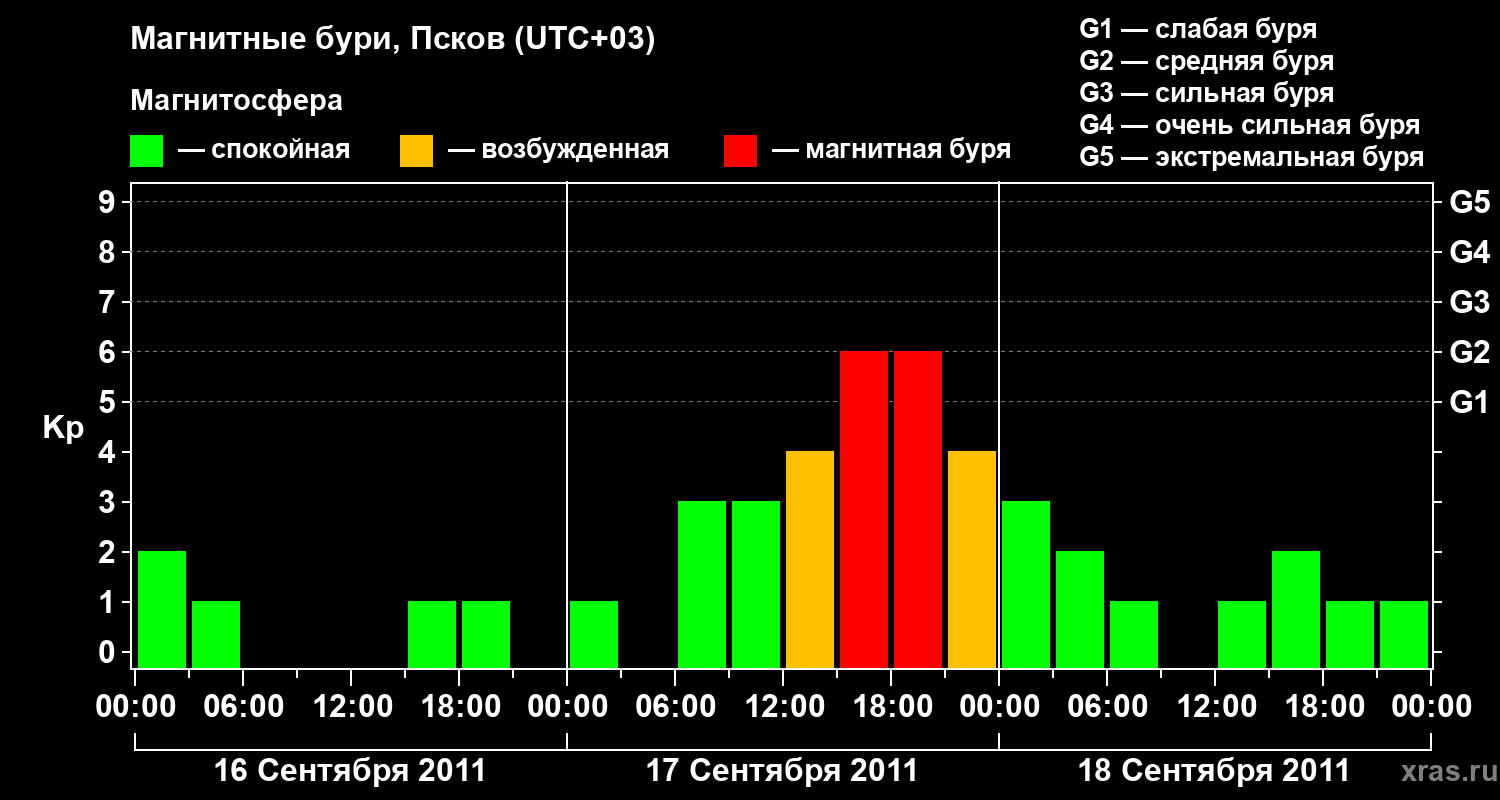1500x800 pixels.
Task: Click the green bar starting 18:00 on 16 Сентября
Action: click(x=486, y=635)
